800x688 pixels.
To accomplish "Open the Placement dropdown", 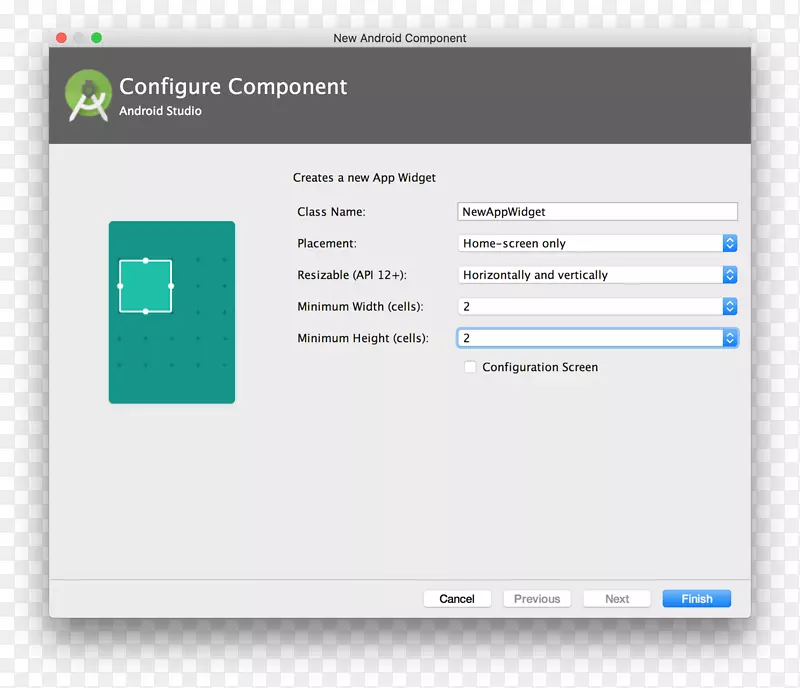I will (596, 243).
